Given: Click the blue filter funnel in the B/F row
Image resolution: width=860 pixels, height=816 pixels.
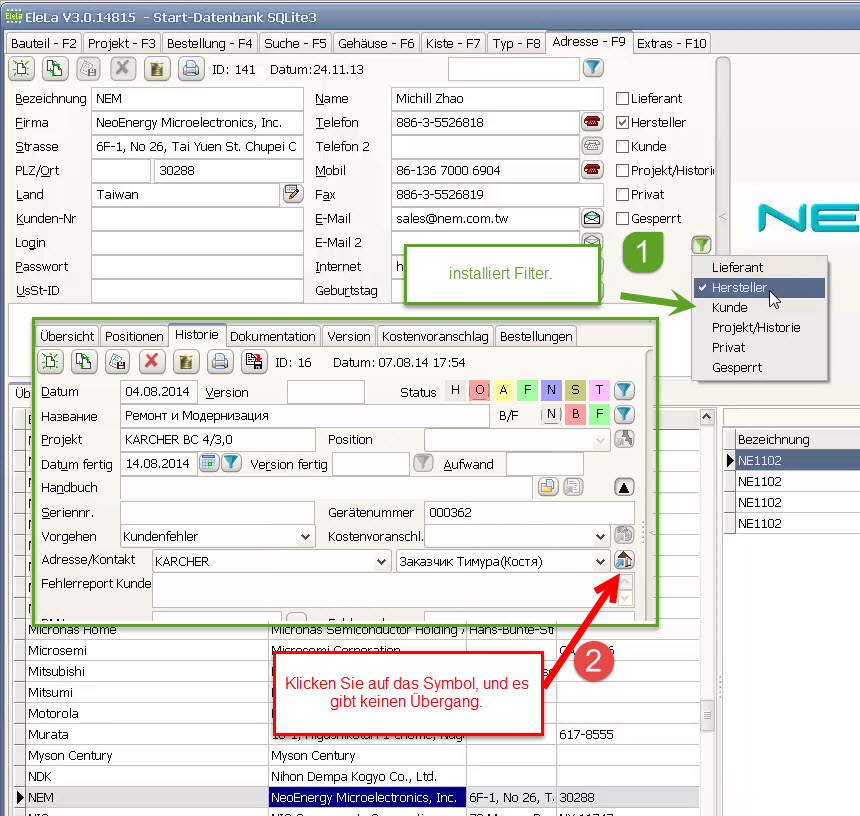Looking at the screenshot, I should pyautogui.click(x=624, y=414).
